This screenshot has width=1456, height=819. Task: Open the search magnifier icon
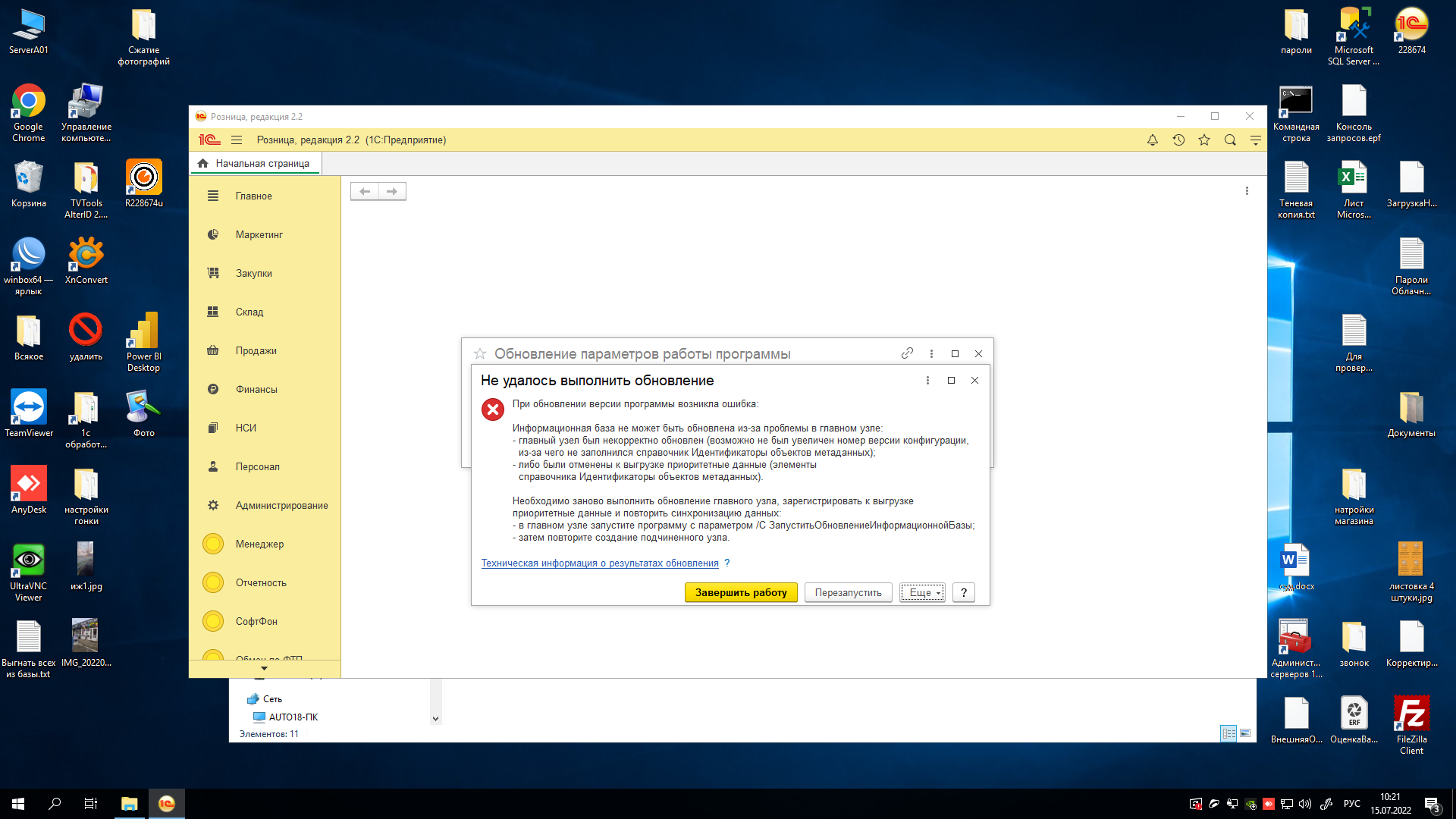click(x=1229, y=140)
